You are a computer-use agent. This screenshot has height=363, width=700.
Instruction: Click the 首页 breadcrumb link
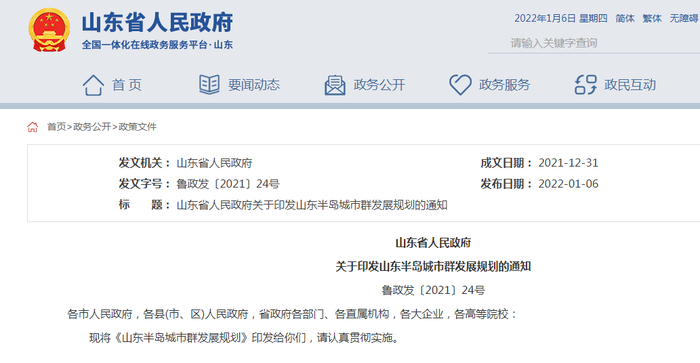point(57,127)
